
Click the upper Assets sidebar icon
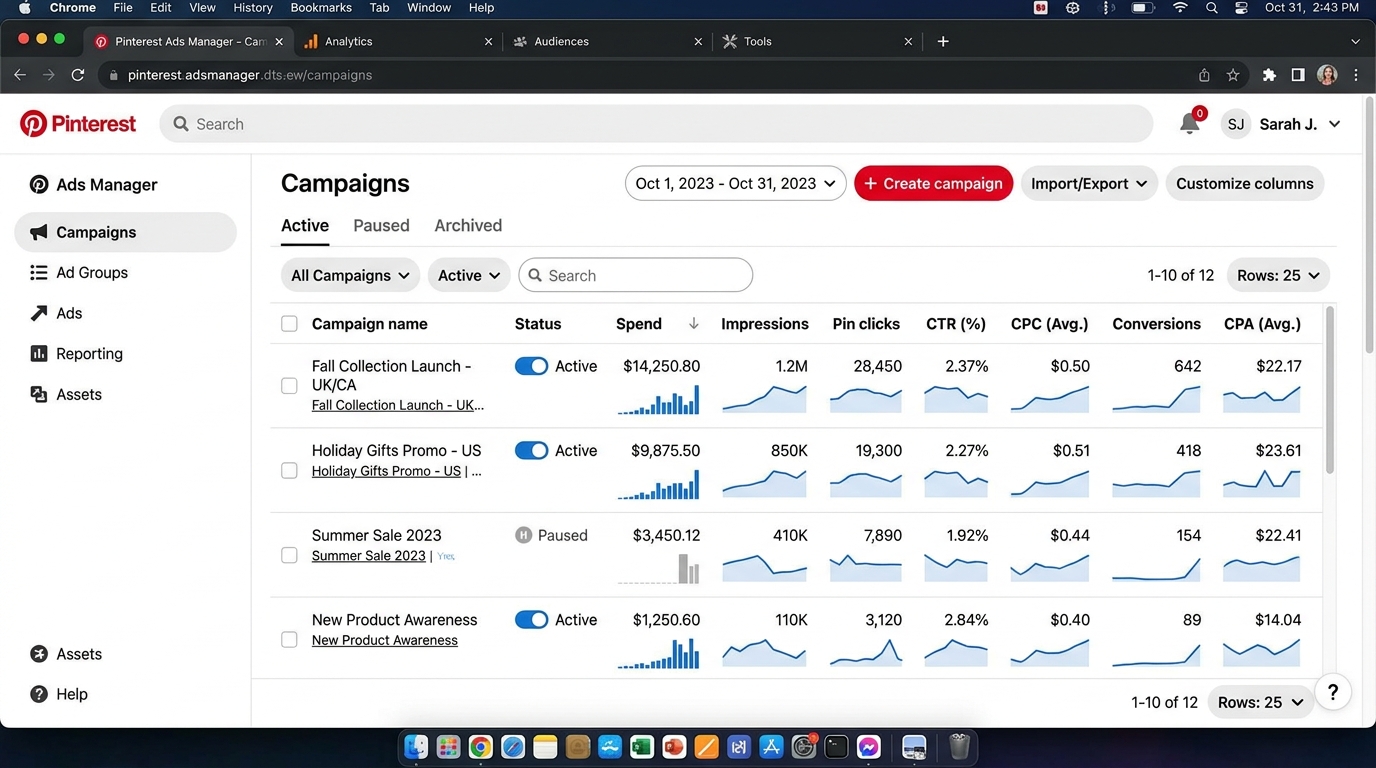(39, 394)
